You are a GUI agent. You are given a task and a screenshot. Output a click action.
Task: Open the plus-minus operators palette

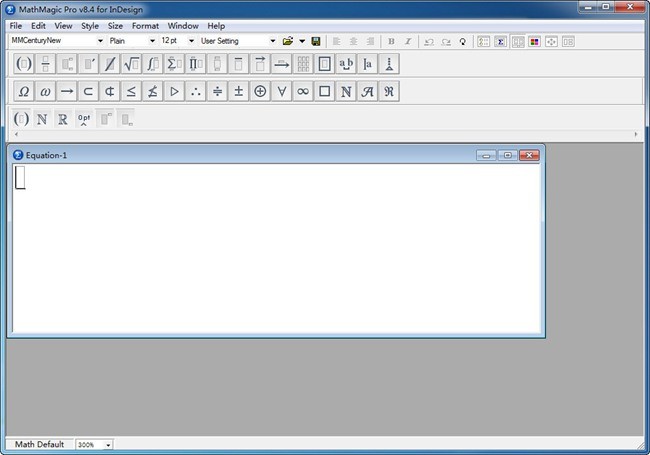tap(239, 91)
